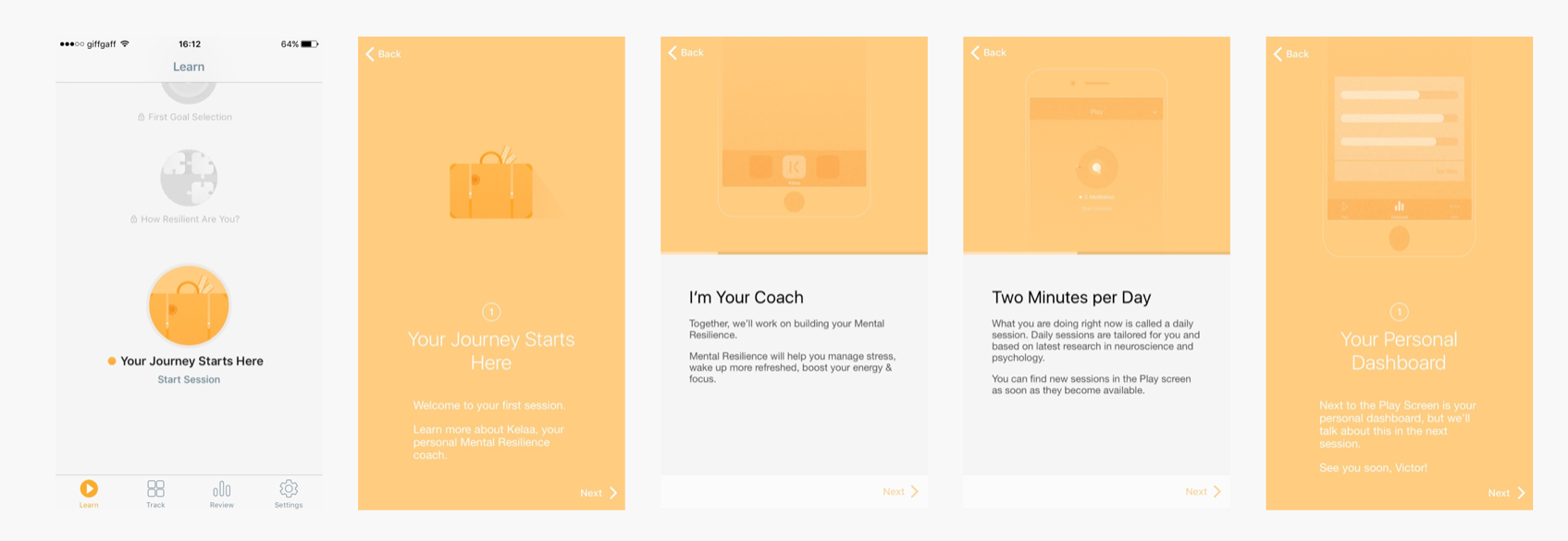Tap Next on the Journey Starts Here screen
1568x541 pixels.
click(x=599, y=493)
